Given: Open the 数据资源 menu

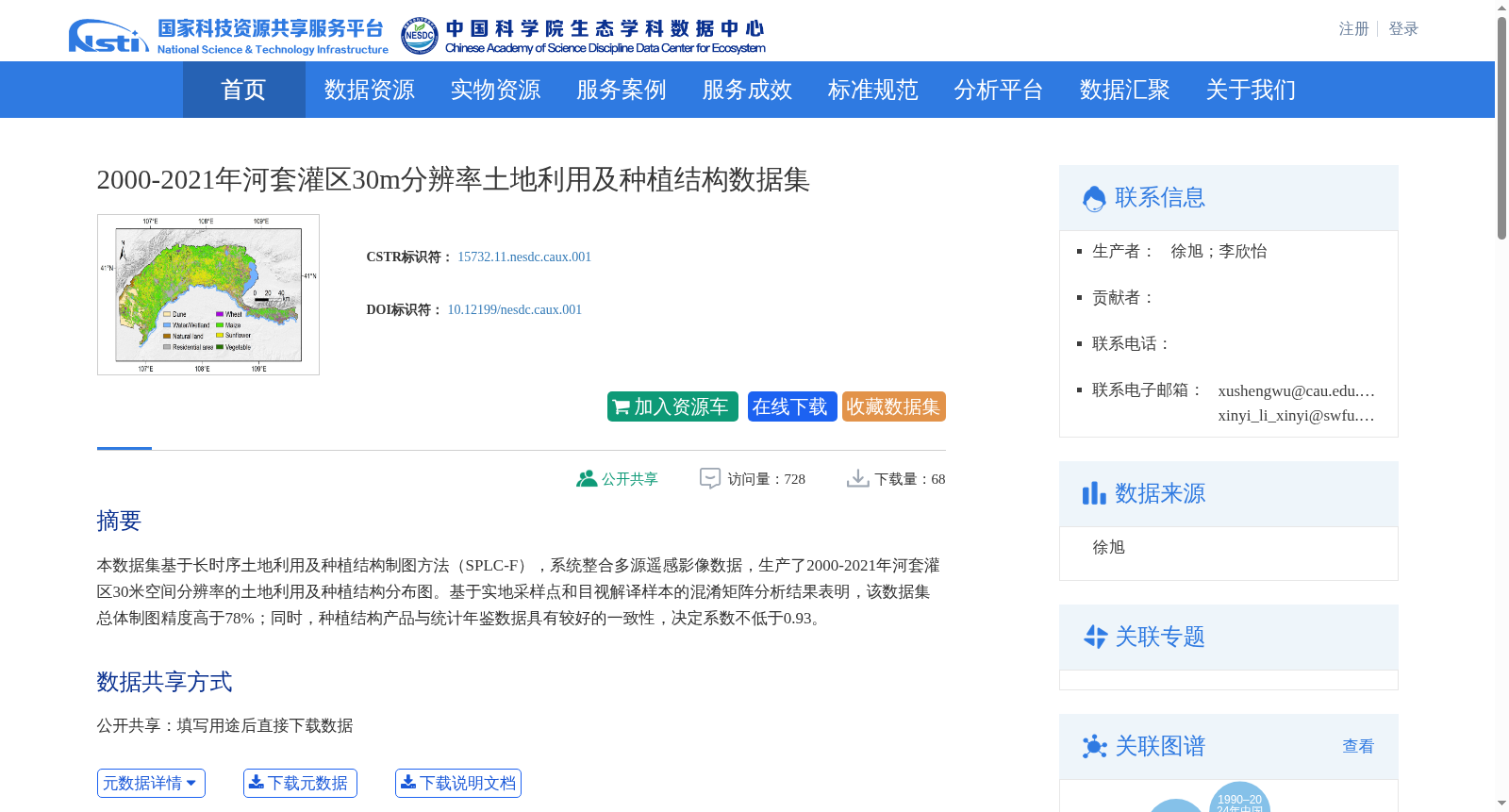Looking at the screenshot, I should [369, 90].
